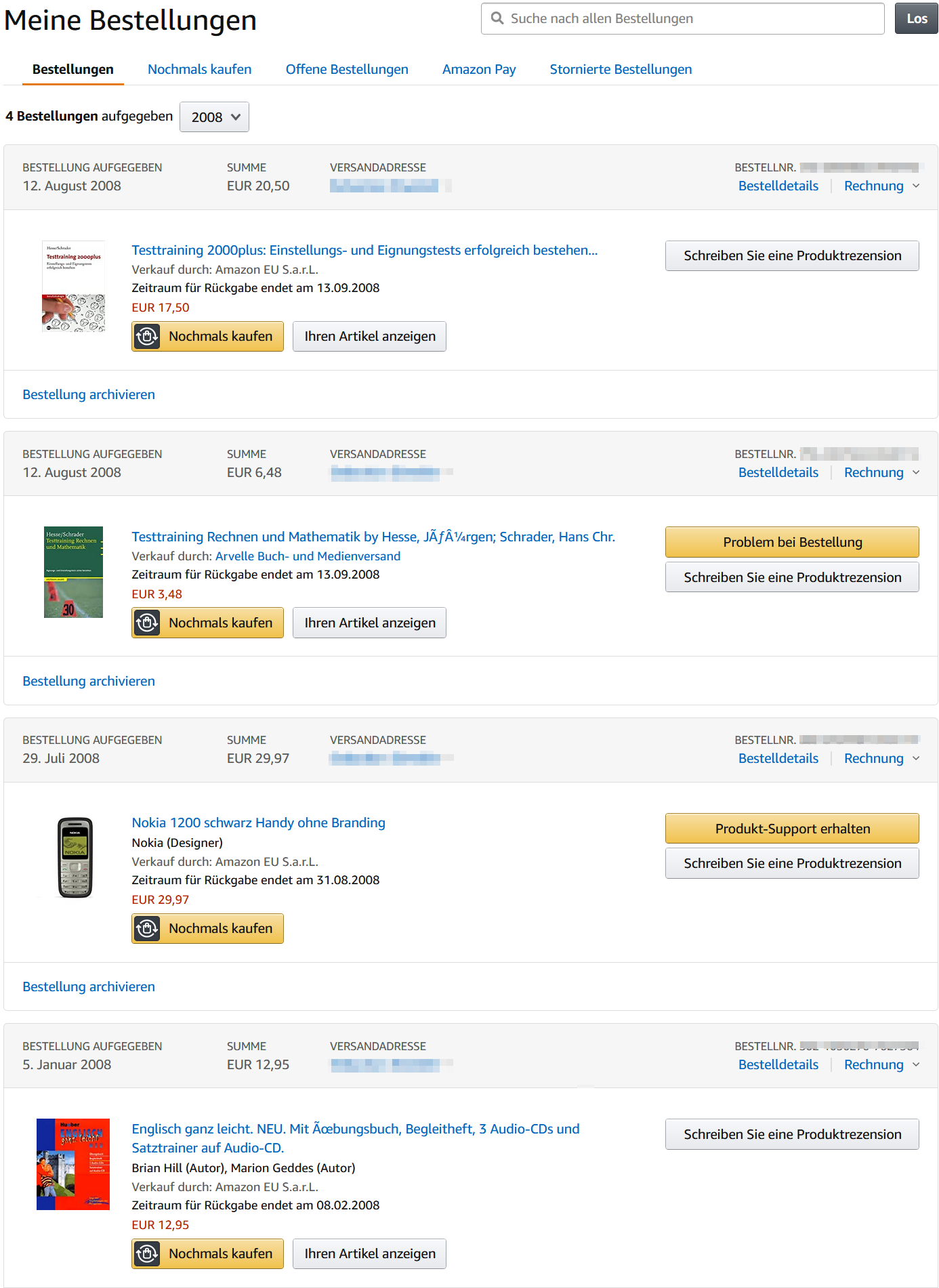The image size is (939, 1288).
Task: Switch to the Stornierte Bestellungen tab
Action: (621, 69)
